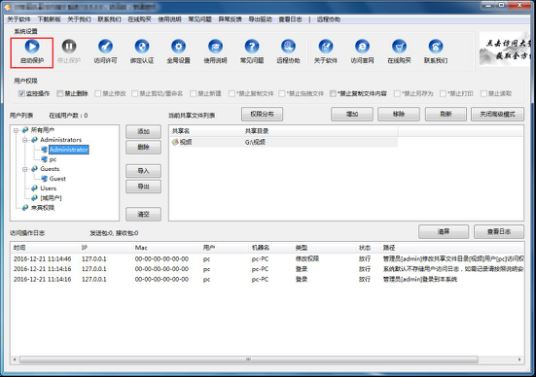Collapse the Administrators tree node
Viewport: 536px width, 377px height.
25,140
